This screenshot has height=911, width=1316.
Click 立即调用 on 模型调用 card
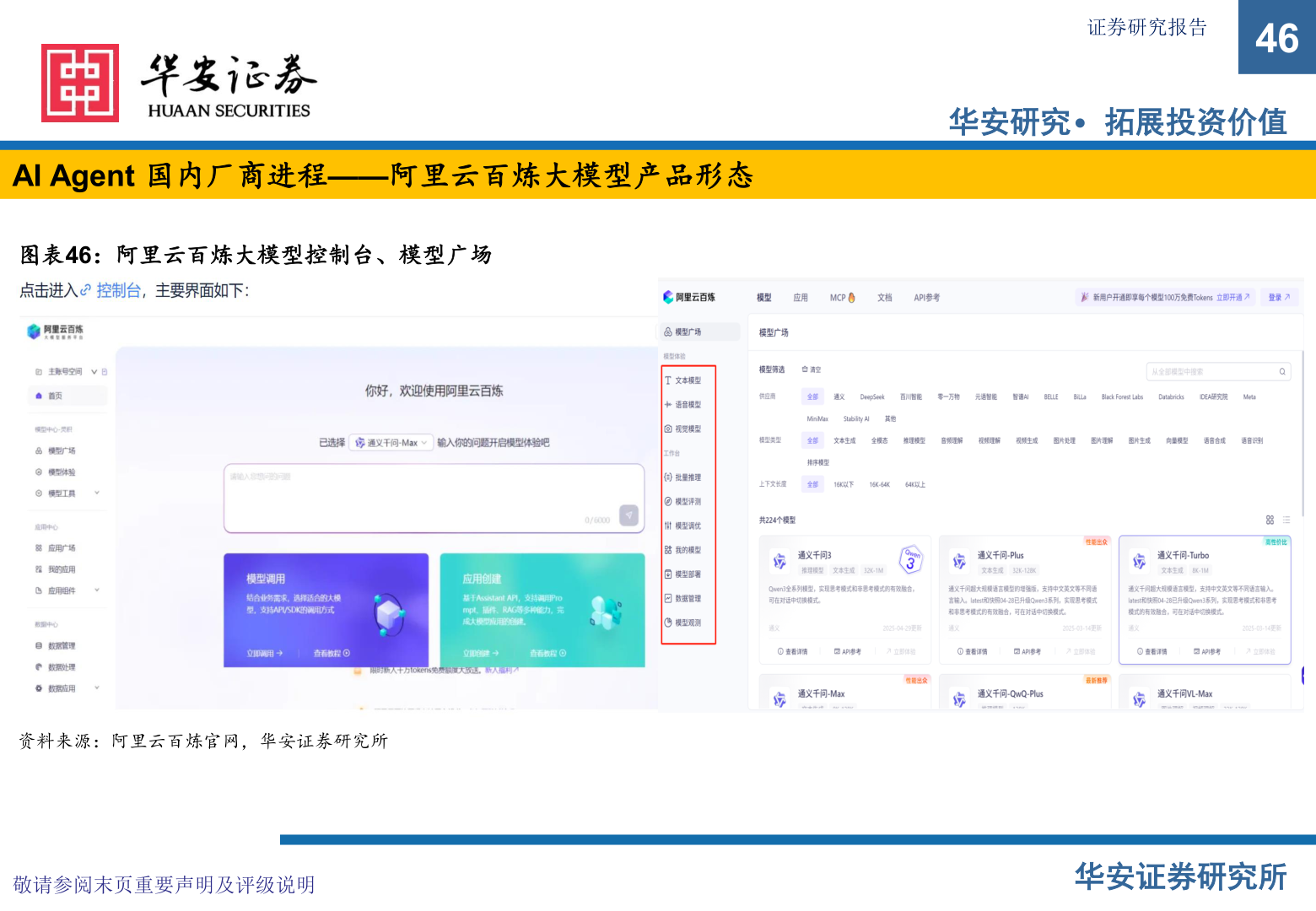[x=264, y=653]
